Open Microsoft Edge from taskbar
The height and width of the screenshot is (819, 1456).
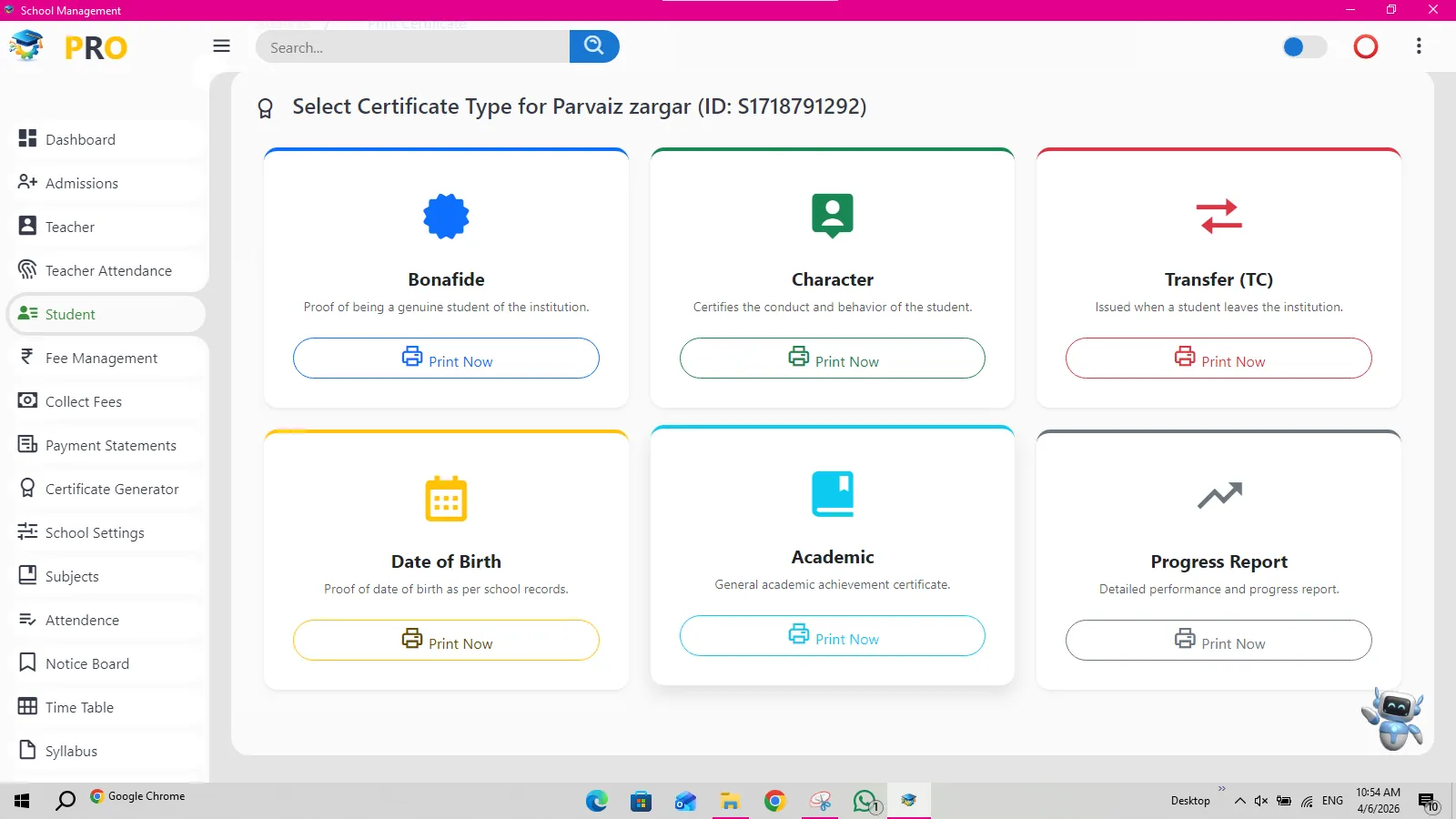(x=597, y=801)
